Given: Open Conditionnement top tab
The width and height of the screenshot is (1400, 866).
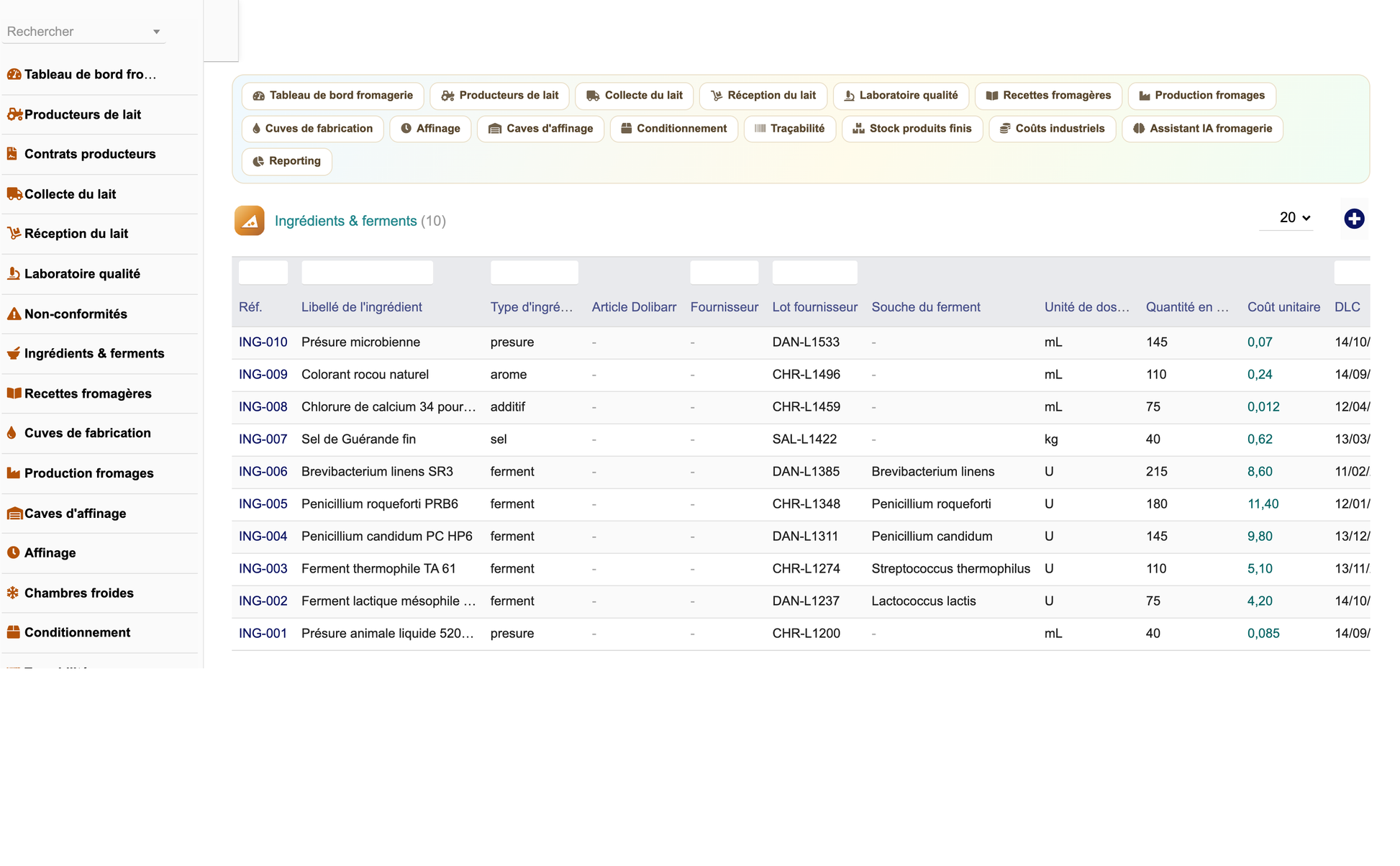Looking at the screenshot, I should click(x=673, y=129).
